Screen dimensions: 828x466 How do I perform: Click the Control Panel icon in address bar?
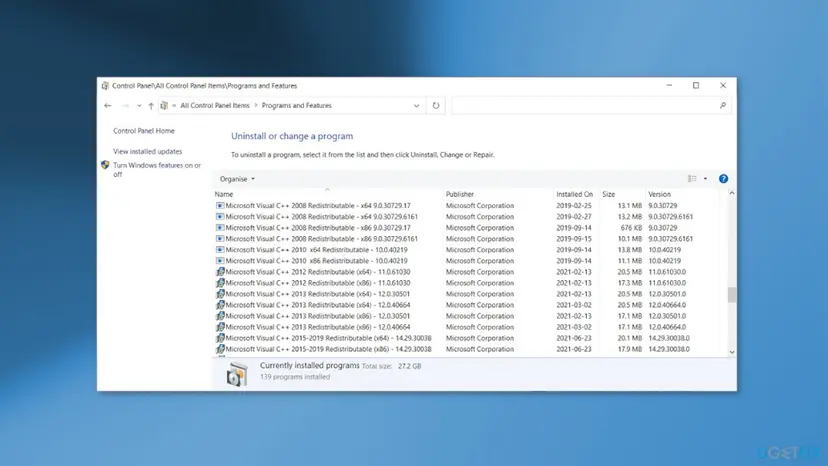[164, 106]
